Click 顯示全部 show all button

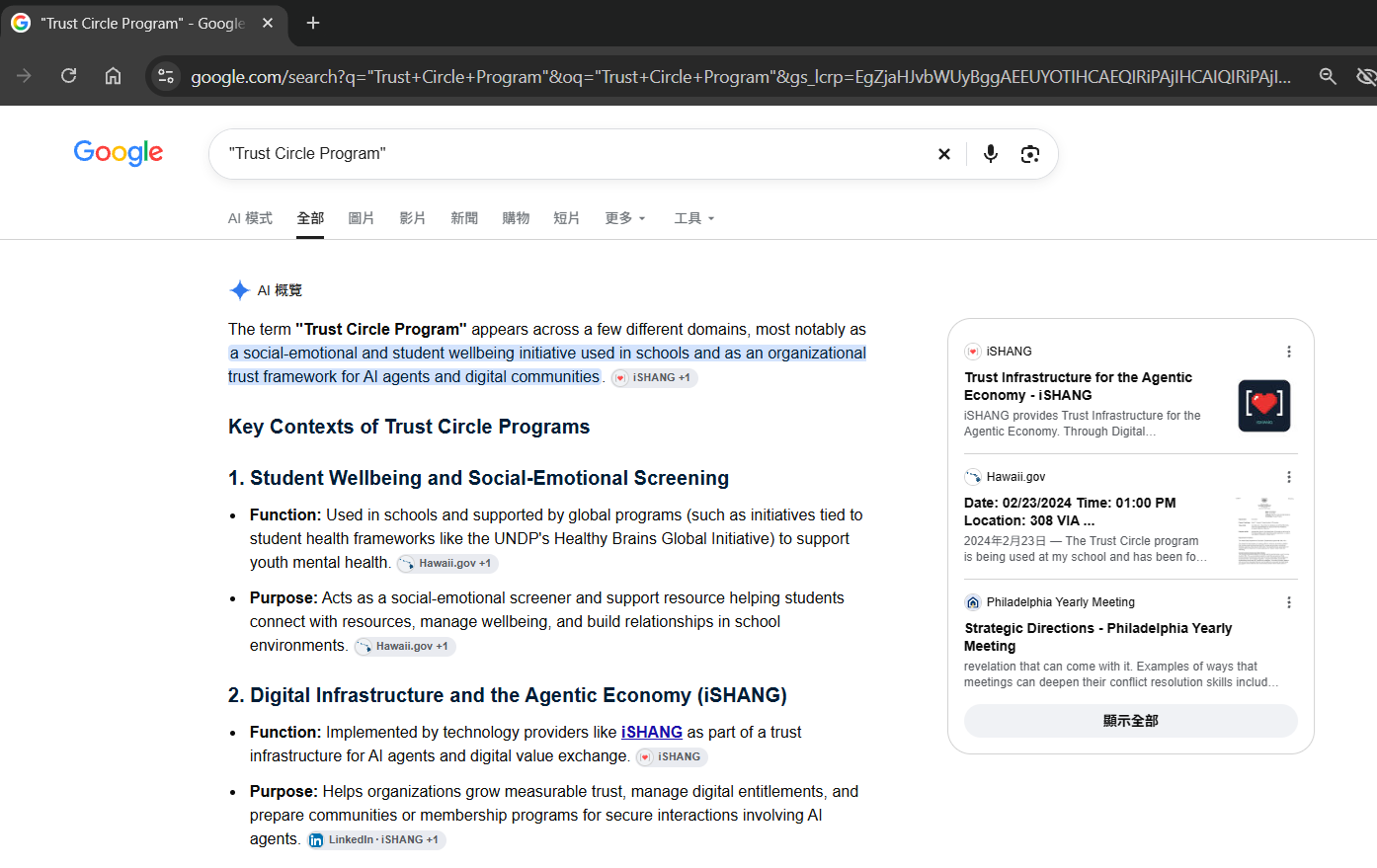pyautogui.click(x=1131, y=721)
